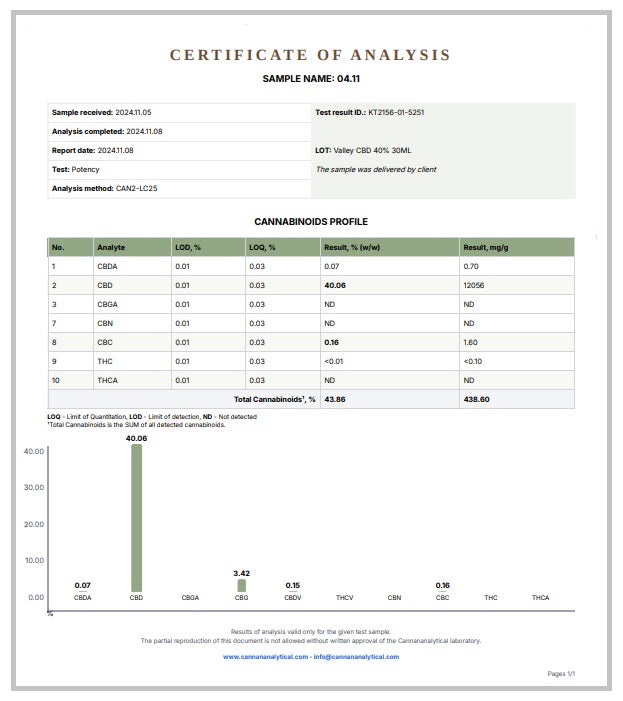Click the Analyte column header
The height and width of the screenshot is (701, 623).
111,247
